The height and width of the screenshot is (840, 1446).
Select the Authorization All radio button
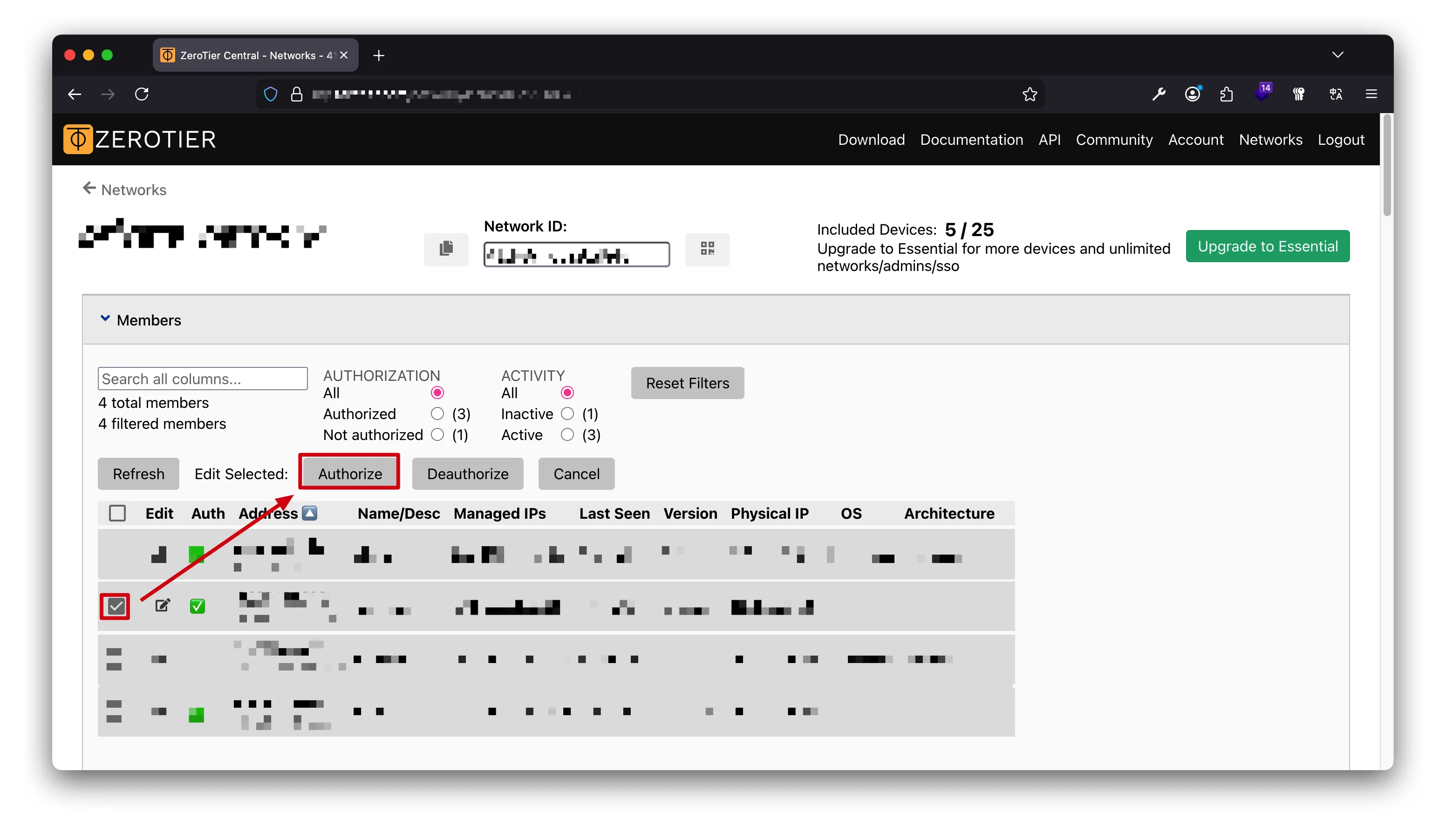click(437, 393)
